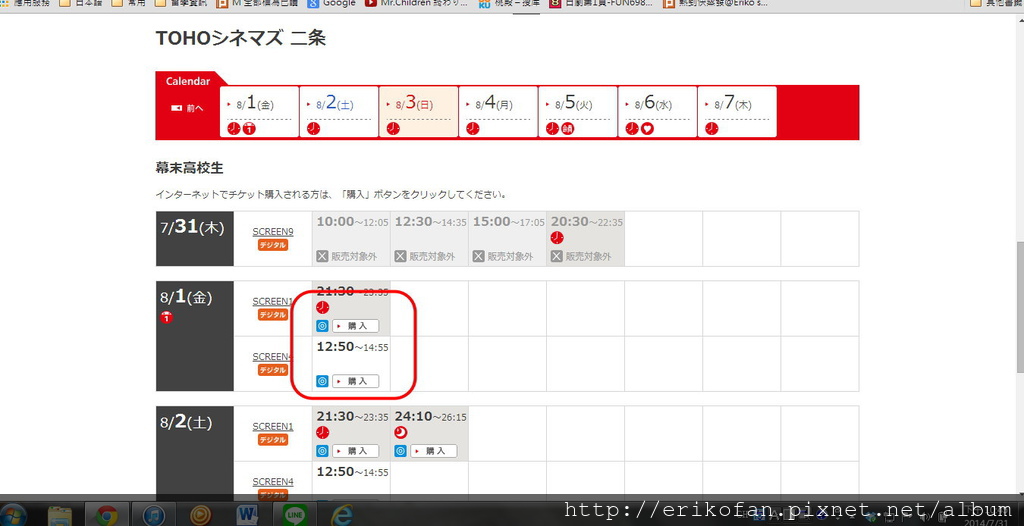Click the midnight moon icon in 8/2 24:10 slot
The height and width of the screenshot is (526, 1024).
click(401, 433)
